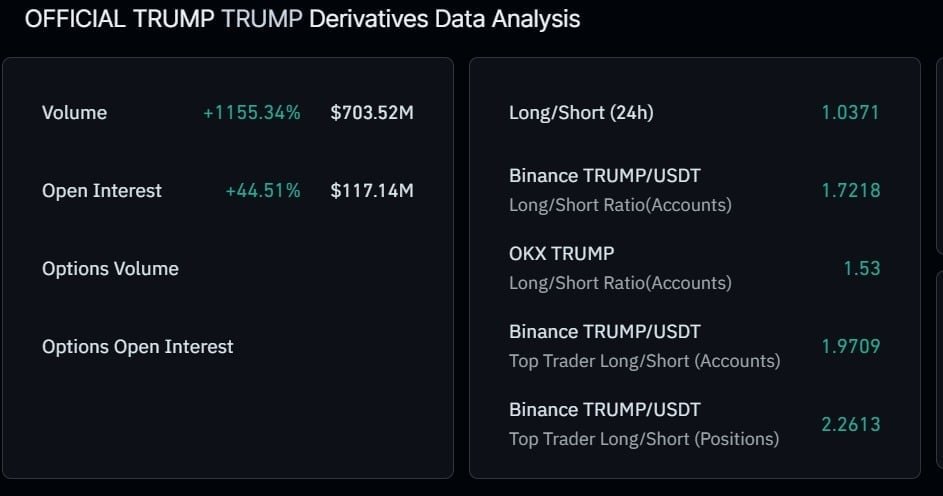Select the +1155.34% volume change value
The height and width of the screenshot is (496, 943).
[x=251, y=112]
